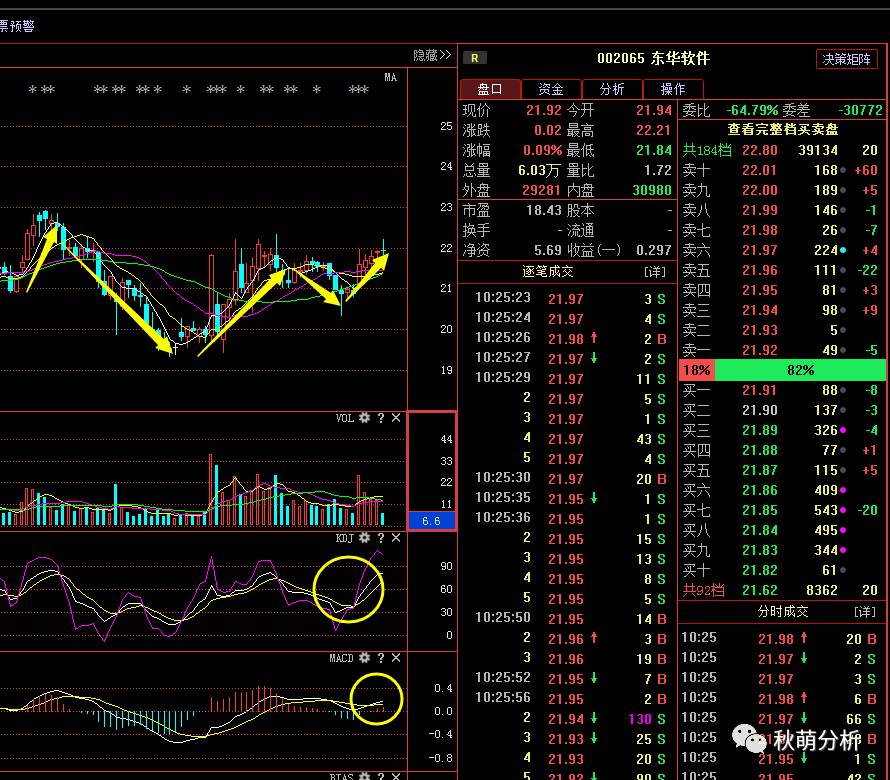
Task: Click the 18% / 82% buy-sell ratio bar
Action: (782, 370)
